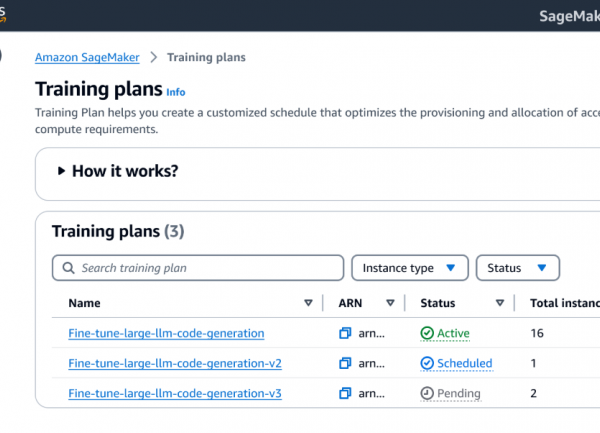Click the Active status label
The image size is (600, 433).
453,333
